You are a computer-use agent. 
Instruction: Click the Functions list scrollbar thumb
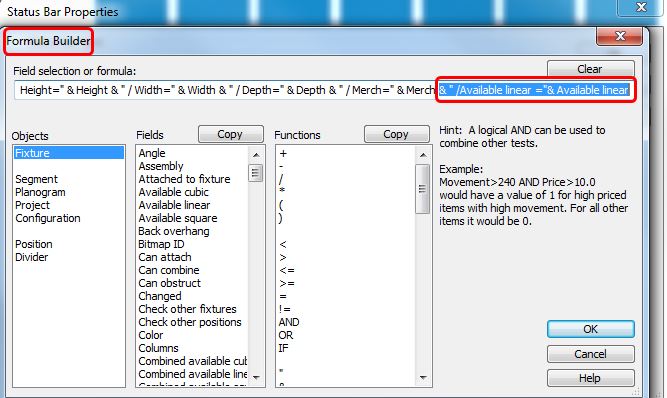click(422, 189)
